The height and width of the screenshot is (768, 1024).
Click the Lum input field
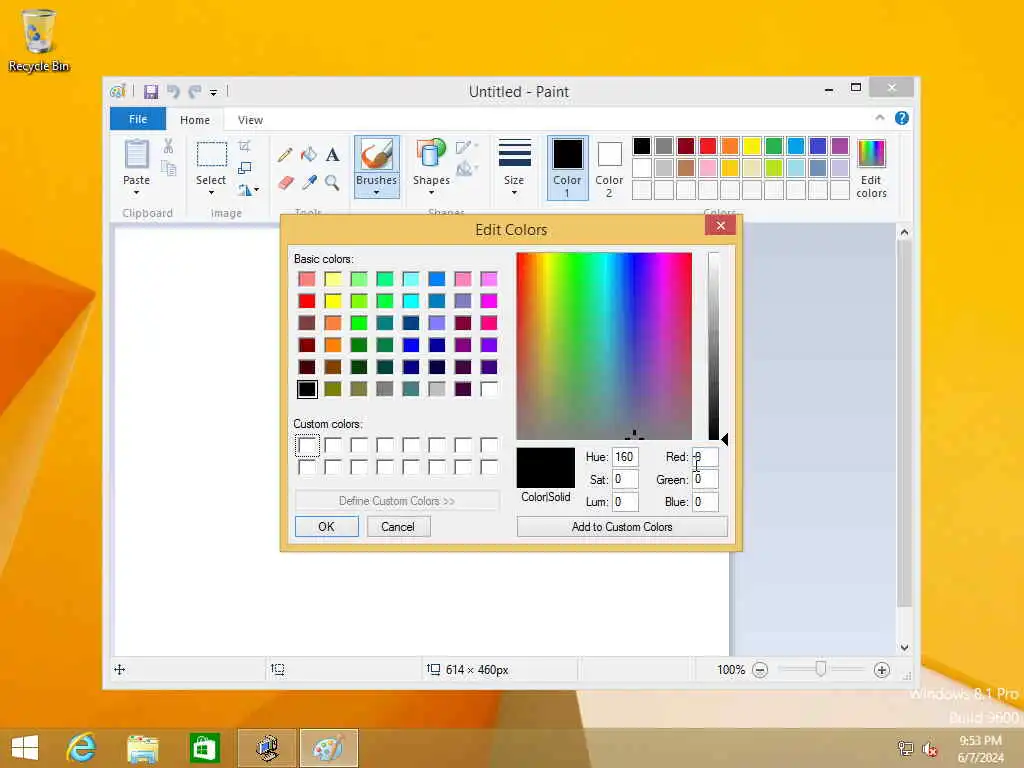(625, 502)
